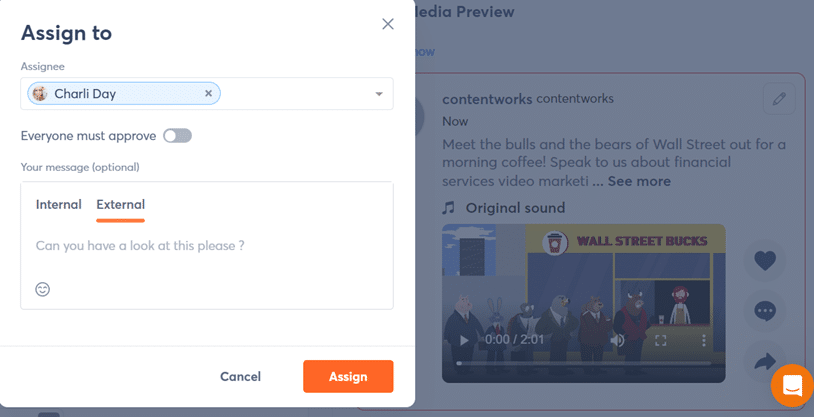Screen dimensions: 814x417
Task: Click the heart like icon
Action: coord(765,261)
